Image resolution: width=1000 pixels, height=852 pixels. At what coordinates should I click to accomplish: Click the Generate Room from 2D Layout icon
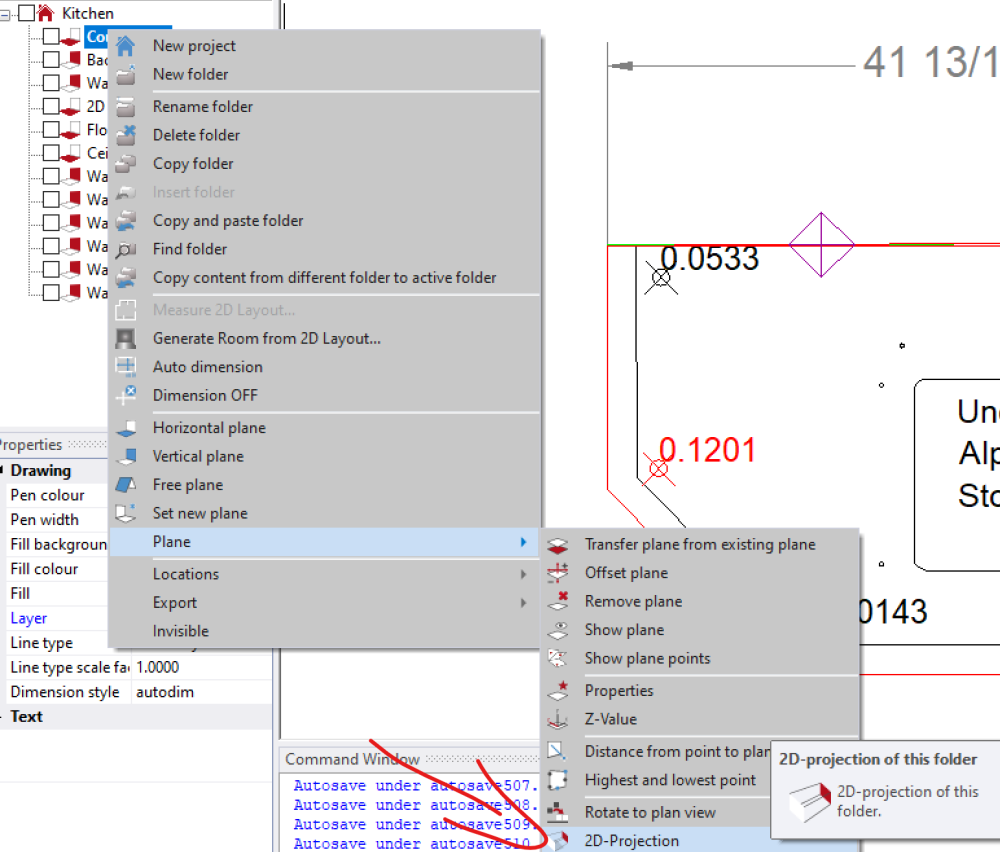point(126,339)
